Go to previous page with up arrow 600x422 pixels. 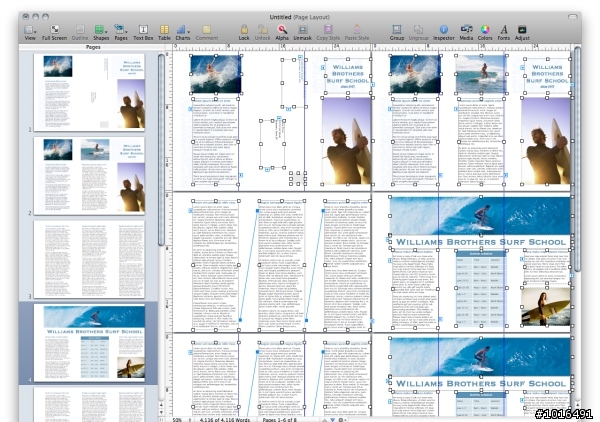[x=324, y=420]
